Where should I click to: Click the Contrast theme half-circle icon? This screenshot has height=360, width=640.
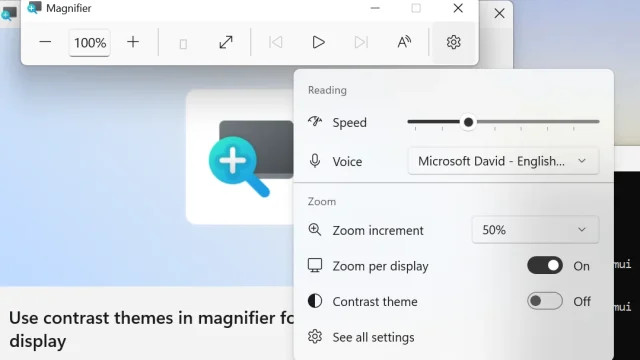point(315,301)
